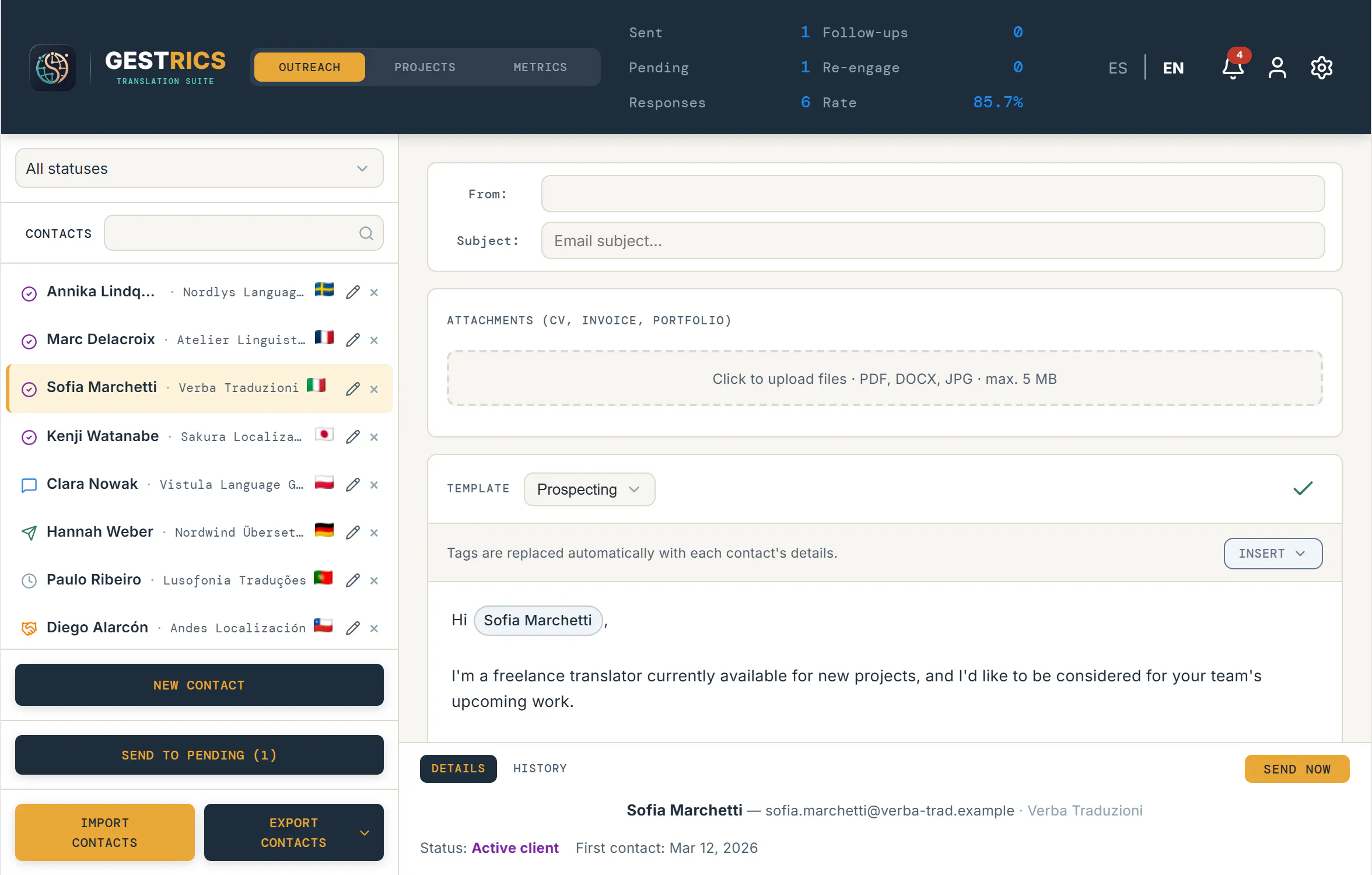This screenshot has width=1372, height=875.
Task: Switch language to ES
Action: [1118, 68]
